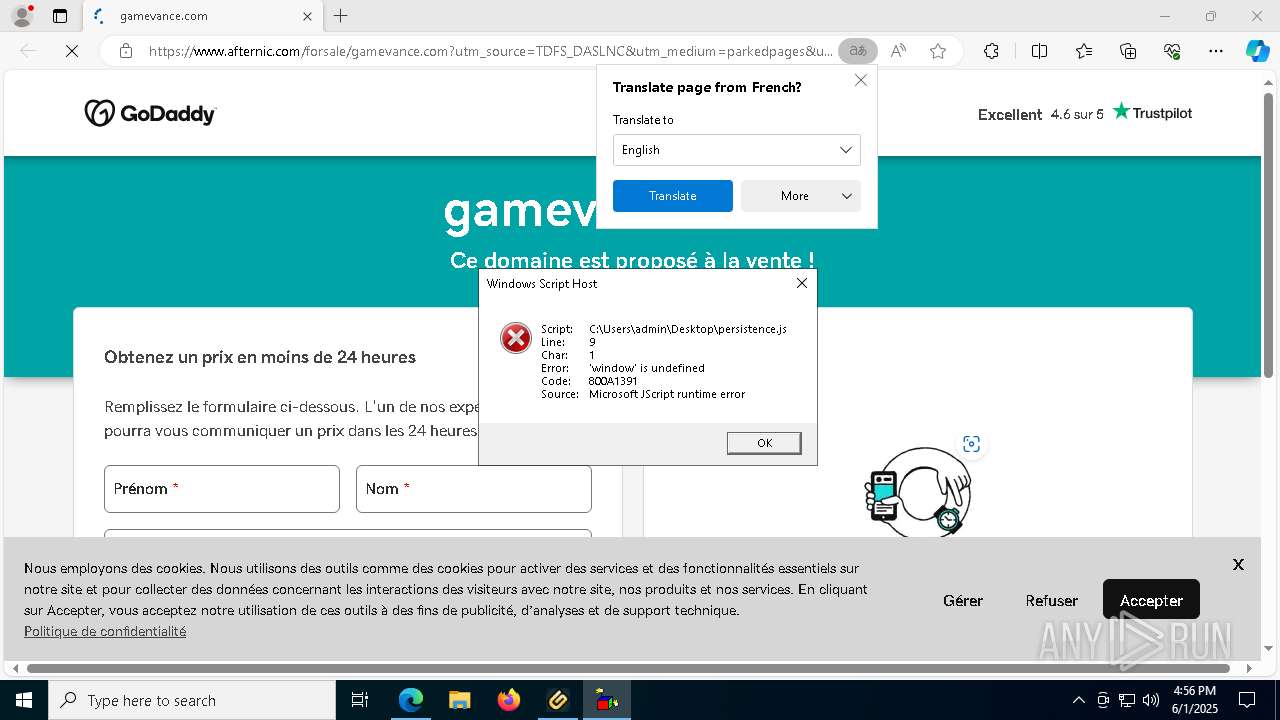Open the network tray icon

click(x=1127, y=700)
